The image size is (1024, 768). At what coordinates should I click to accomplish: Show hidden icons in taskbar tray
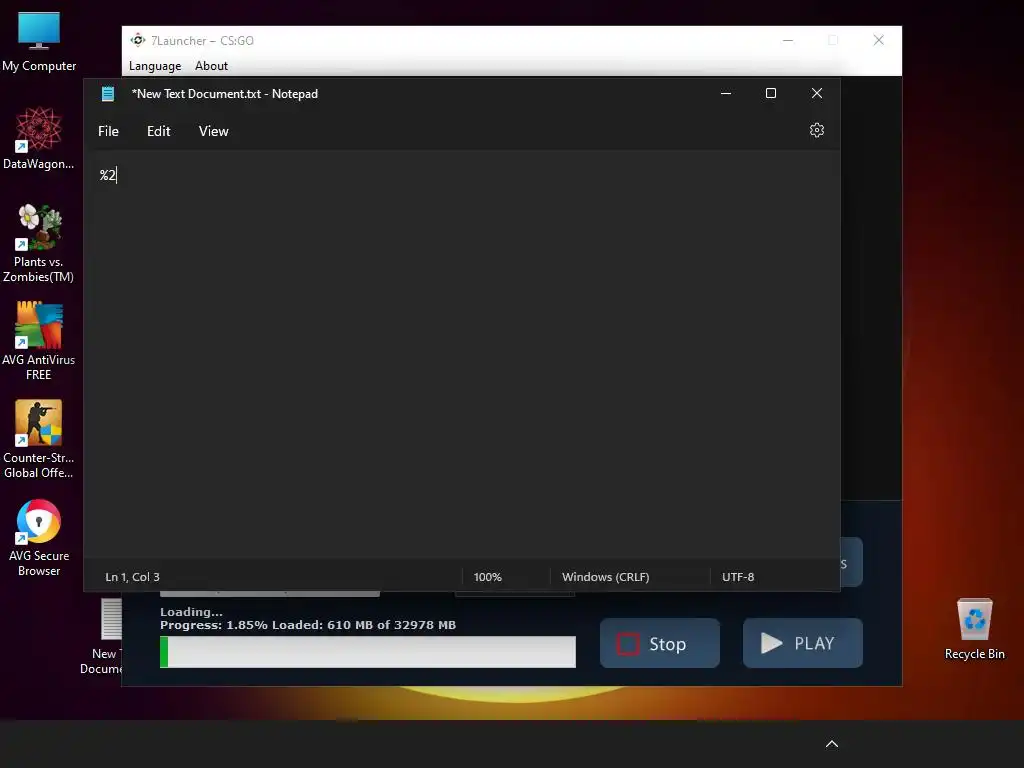pyautogui.click(x=832, y=744)
